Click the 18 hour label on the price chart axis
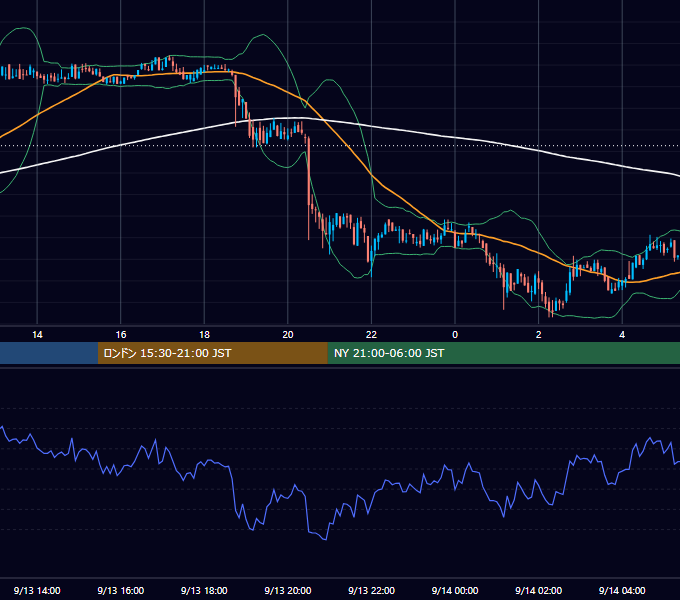 204,335
